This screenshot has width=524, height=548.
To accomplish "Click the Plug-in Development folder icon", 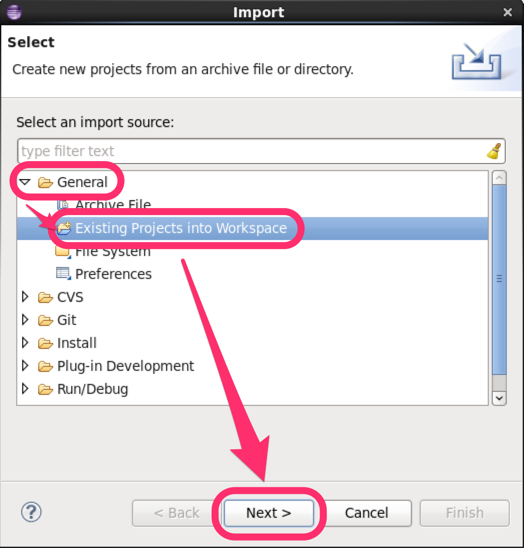I will click(x=45, y=366).
